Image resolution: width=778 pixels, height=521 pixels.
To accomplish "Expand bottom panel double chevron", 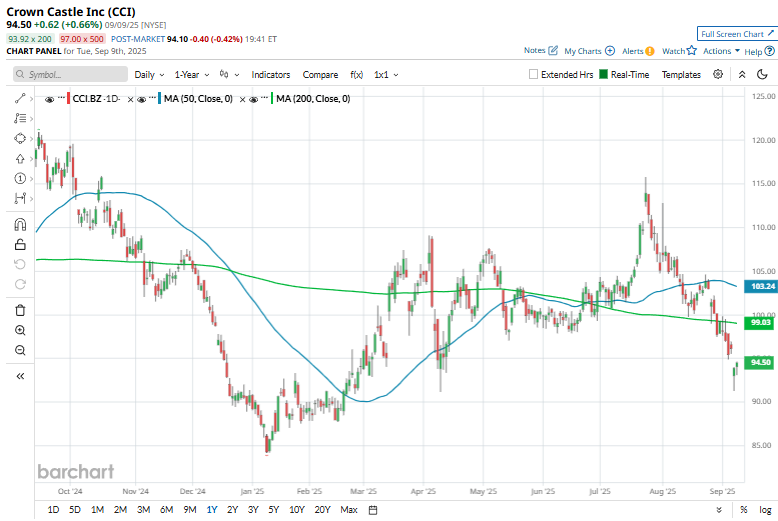I will (x=719, y=510).
